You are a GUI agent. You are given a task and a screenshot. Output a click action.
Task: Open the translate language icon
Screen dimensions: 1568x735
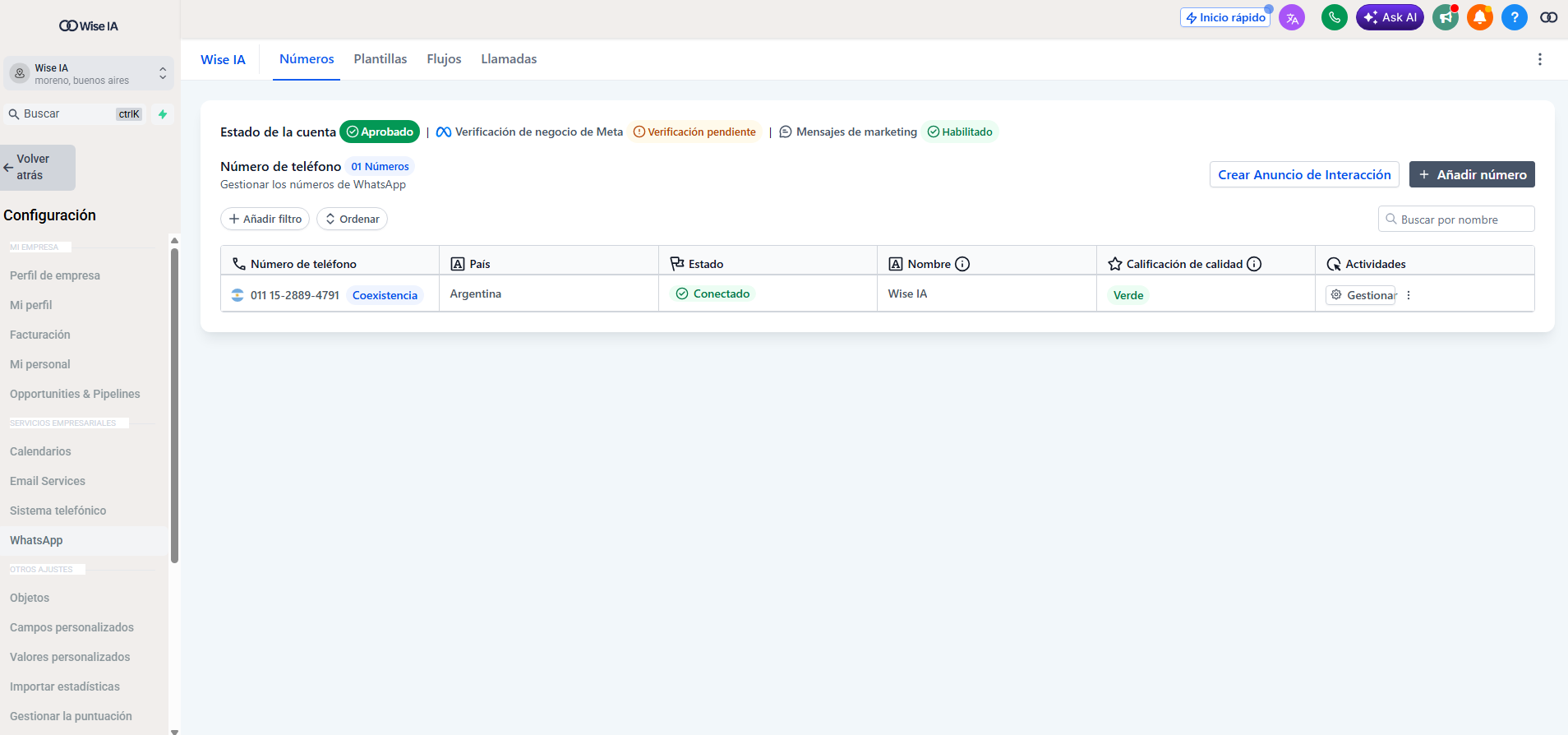click(1292, 17)
